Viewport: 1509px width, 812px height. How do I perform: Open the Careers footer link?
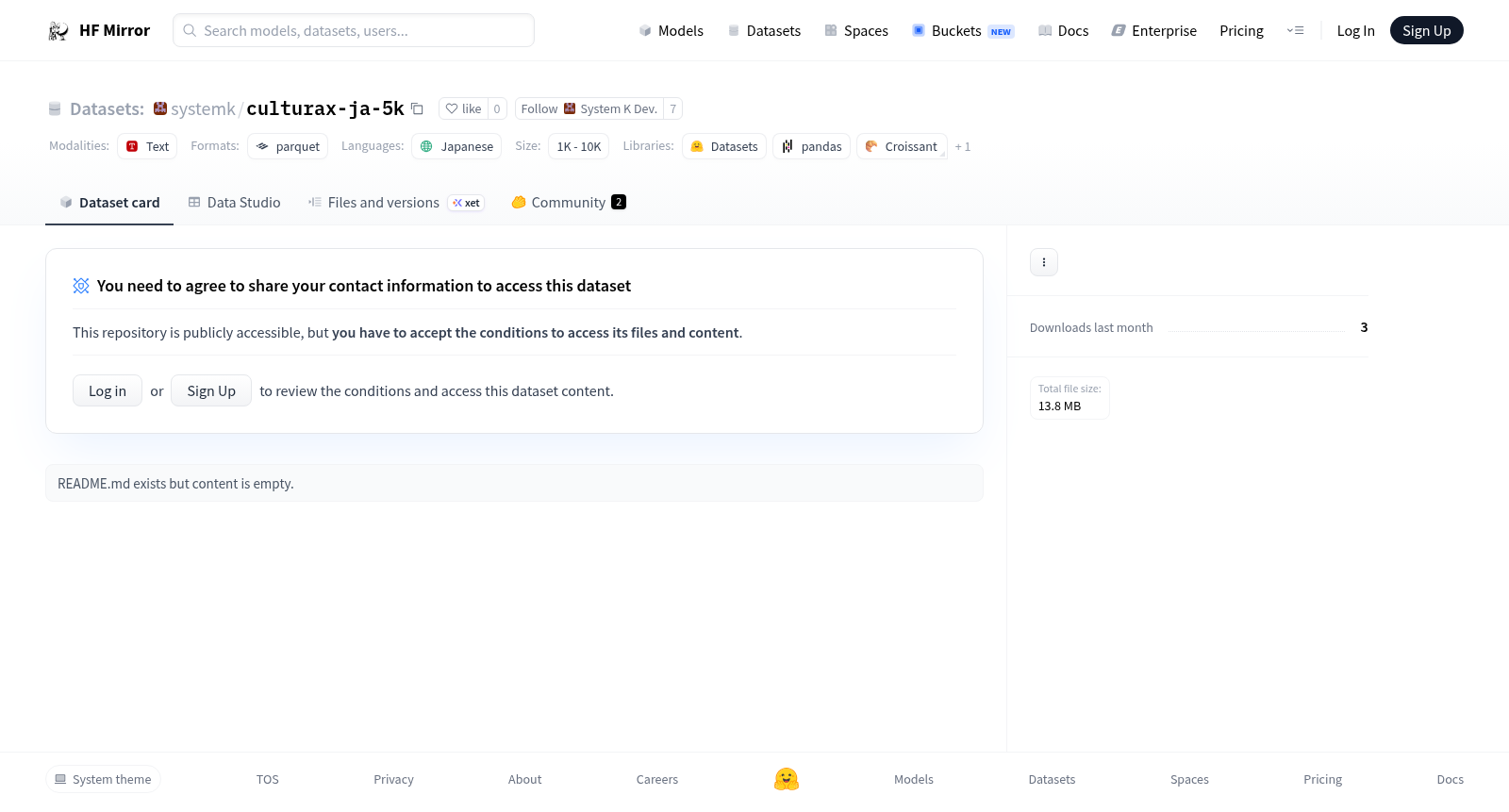click(x=657, y=779)
